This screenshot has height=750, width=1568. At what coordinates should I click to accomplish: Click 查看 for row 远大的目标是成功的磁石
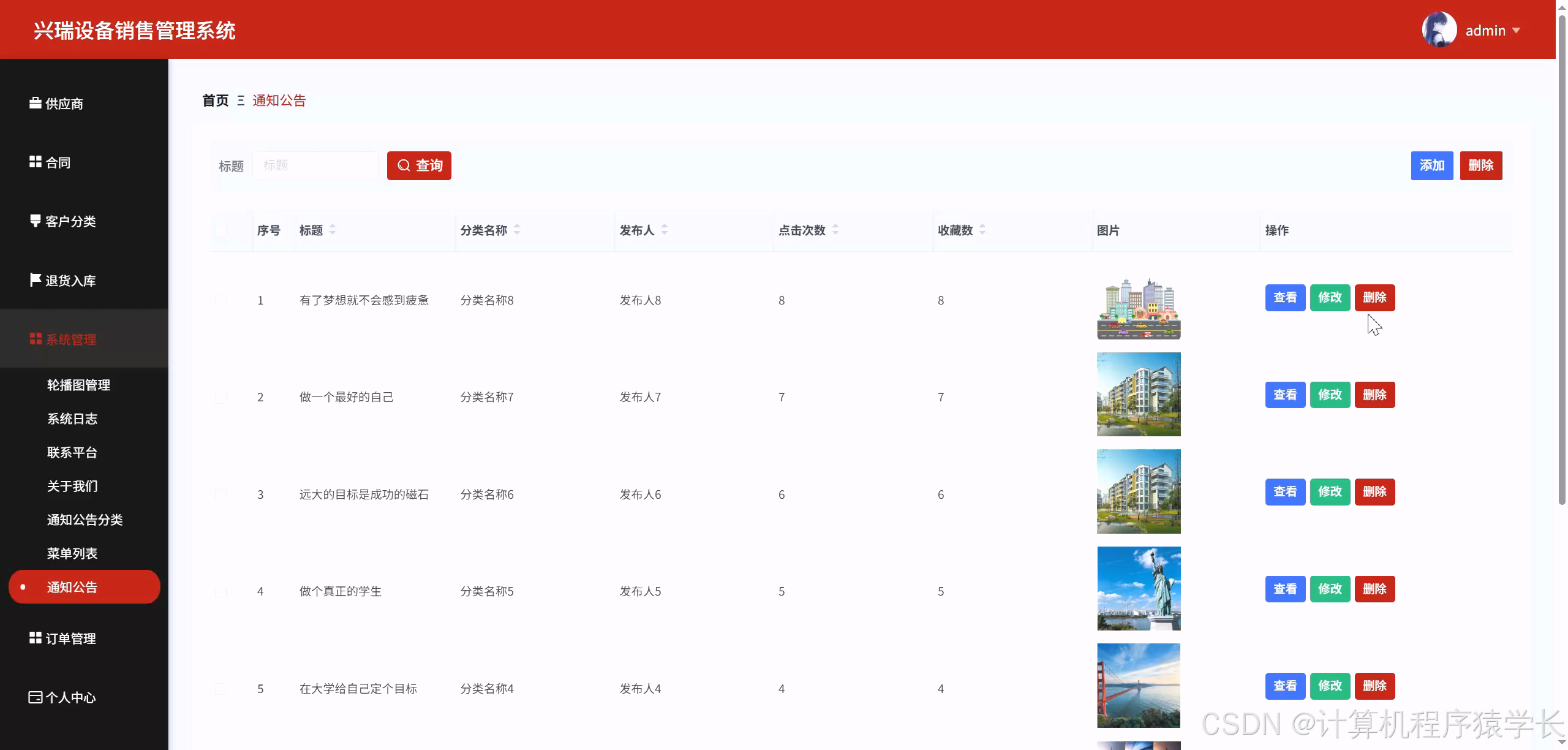click(1285, 491)
